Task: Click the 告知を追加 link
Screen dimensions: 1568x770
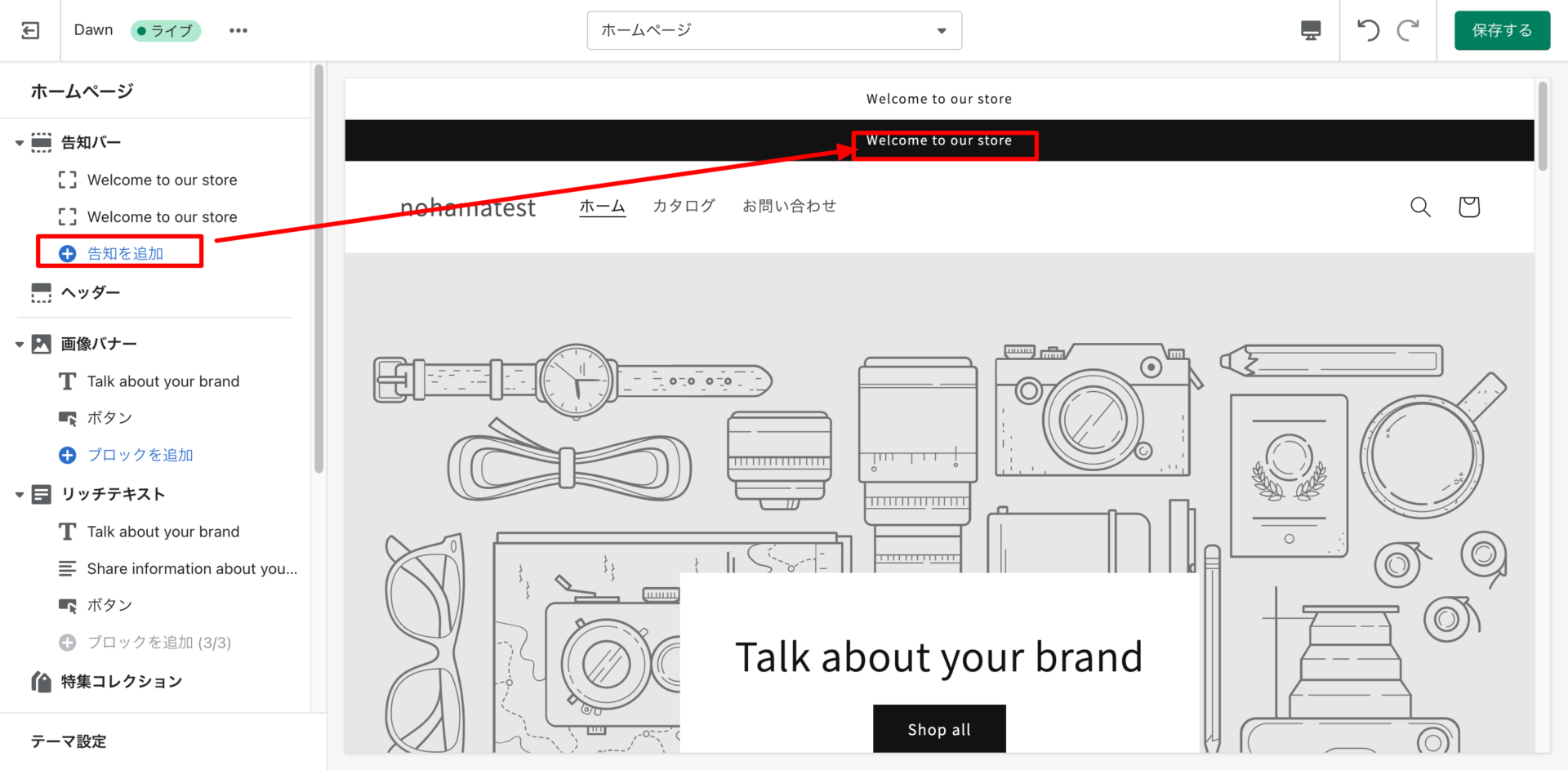Action: [125, 254]
